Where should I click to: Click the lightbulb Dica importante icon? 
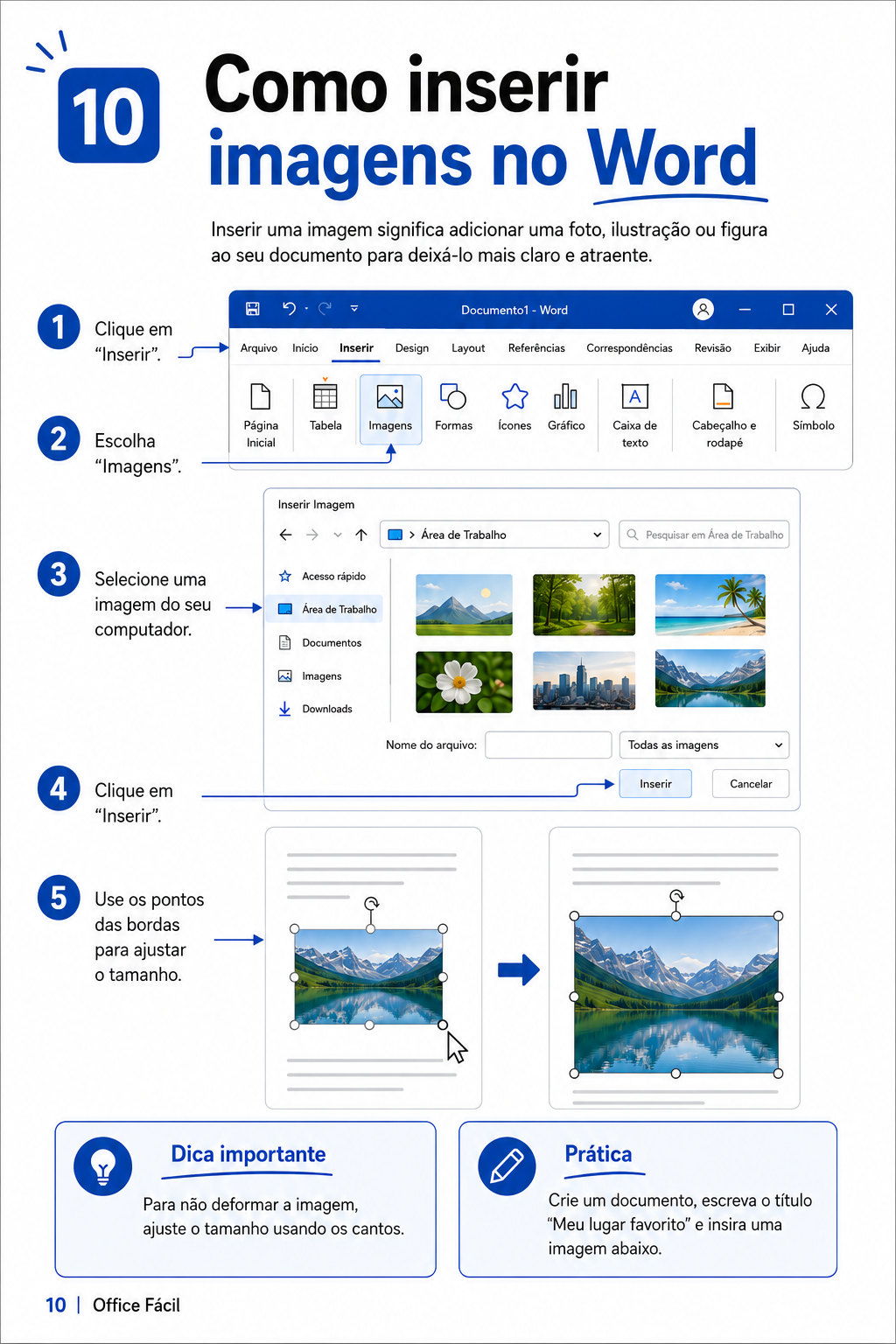pyautogui.click(x=103, y=1166)
